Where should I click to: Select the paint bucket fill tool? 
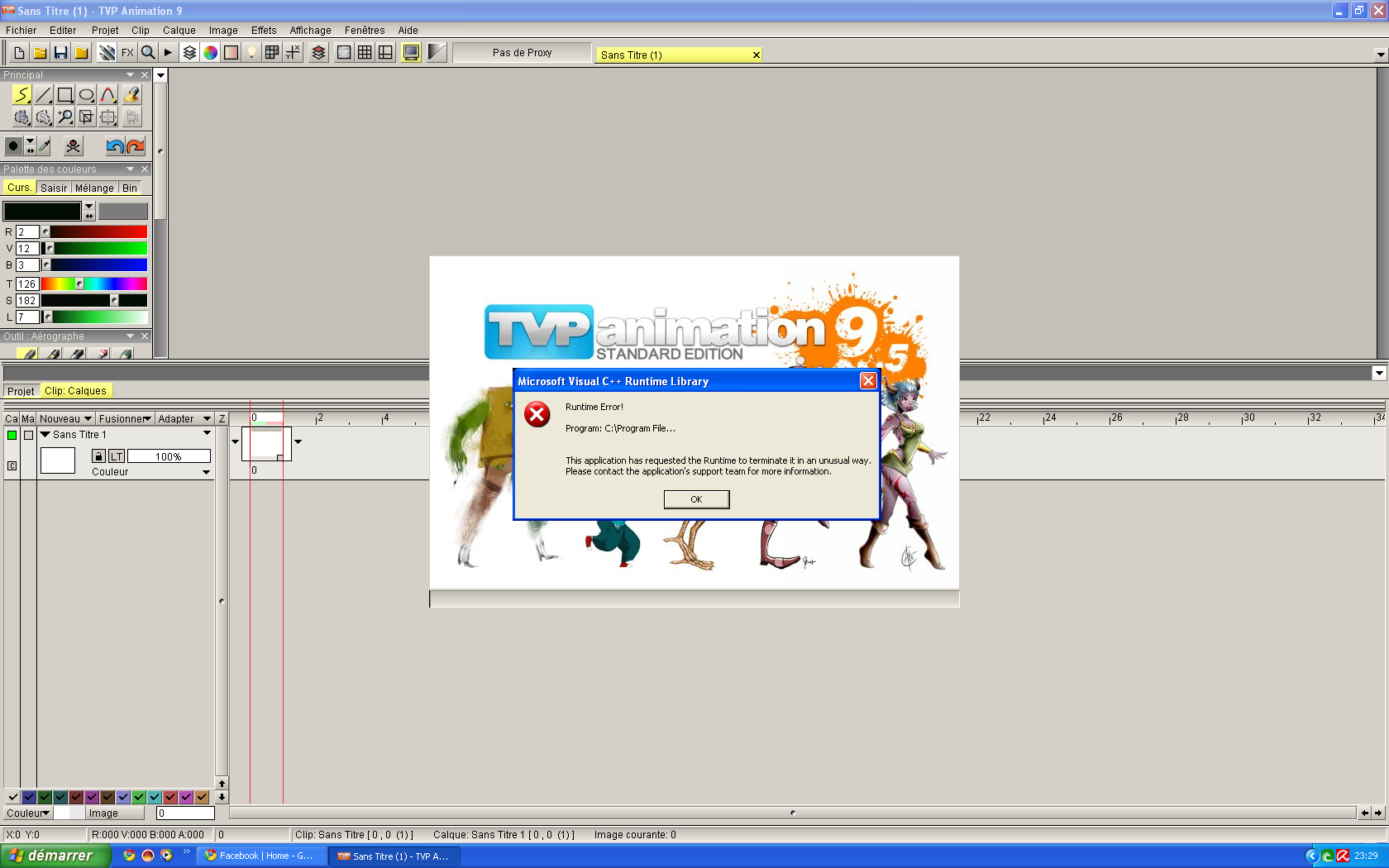click(131, 95)
